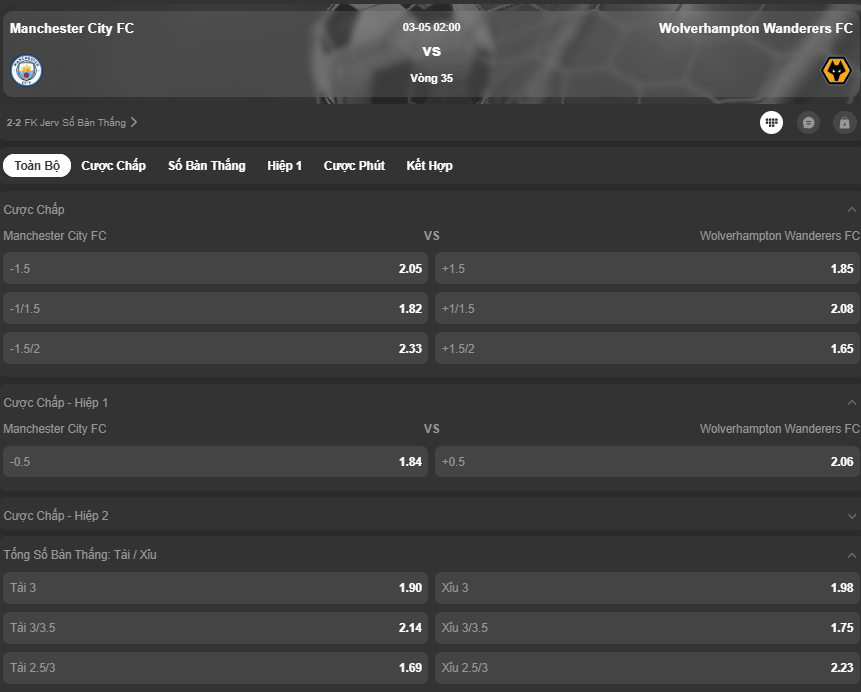Image resolution: width=861 pixels, height=692 pixels.
Task: Bet Manchester City -1.5 at 2.05
Action: pyautogui.click(x=215, y=269)
